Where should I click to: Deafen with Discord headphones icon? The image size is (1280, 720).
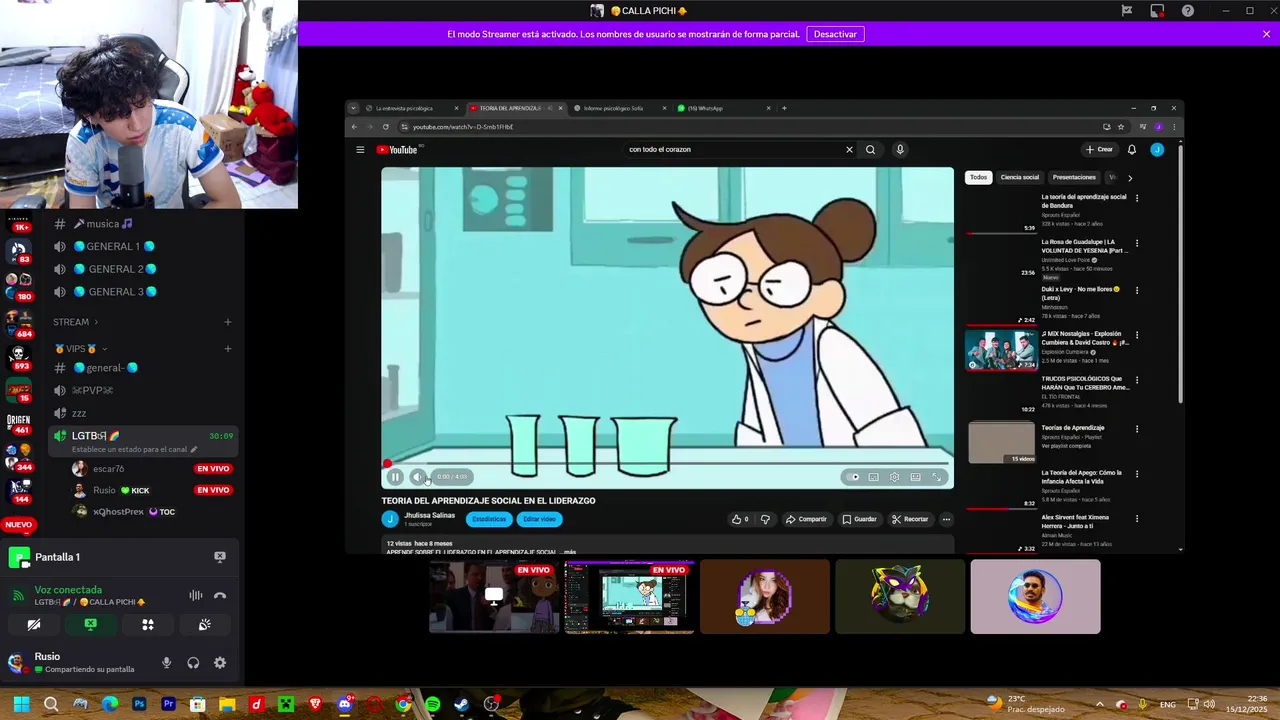(193, 663)
